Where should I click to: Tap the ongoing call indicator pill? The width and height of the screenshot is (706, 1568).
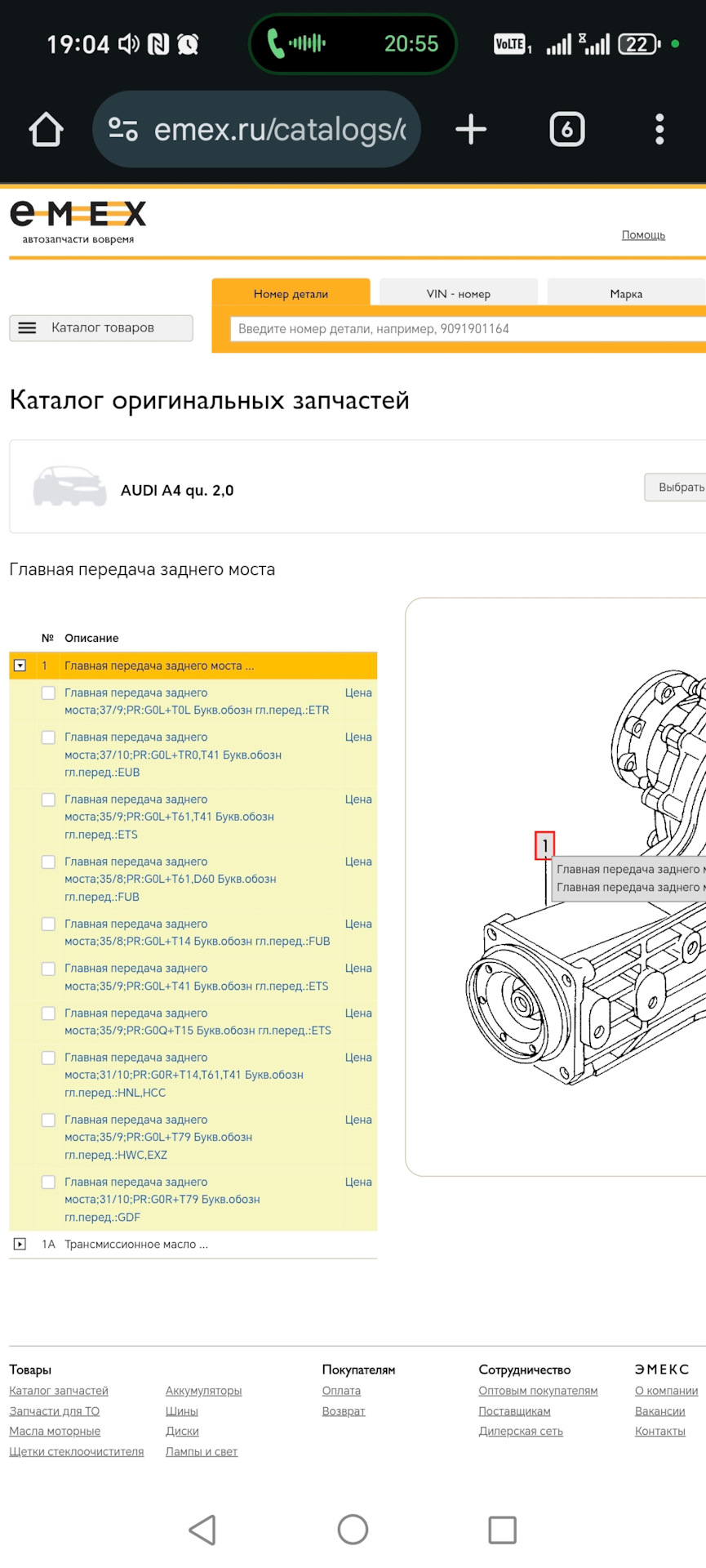click(x=353, y=44)
